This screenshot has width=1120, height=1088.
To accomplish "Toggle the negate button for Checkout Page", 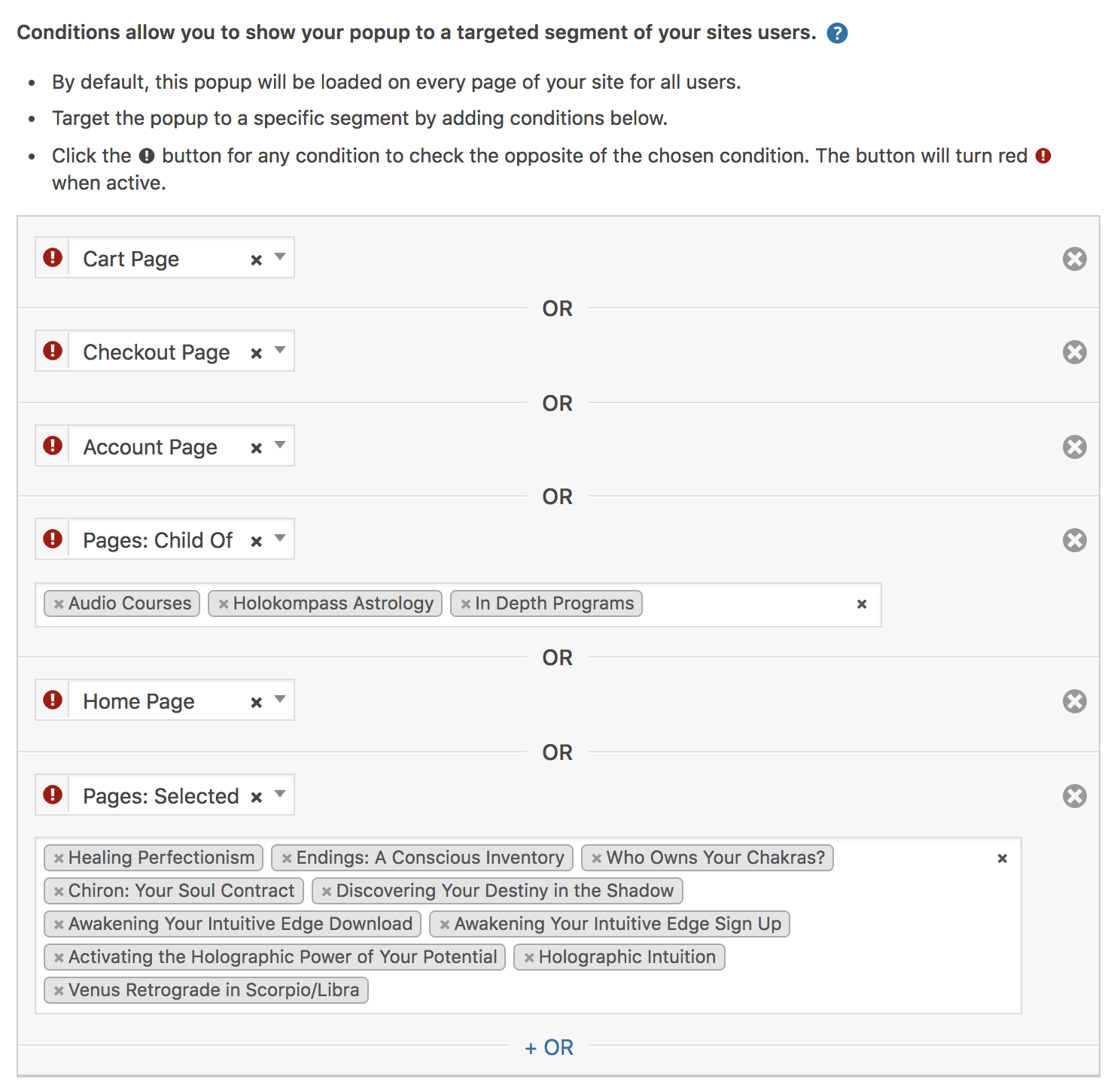I will (53, 351).
